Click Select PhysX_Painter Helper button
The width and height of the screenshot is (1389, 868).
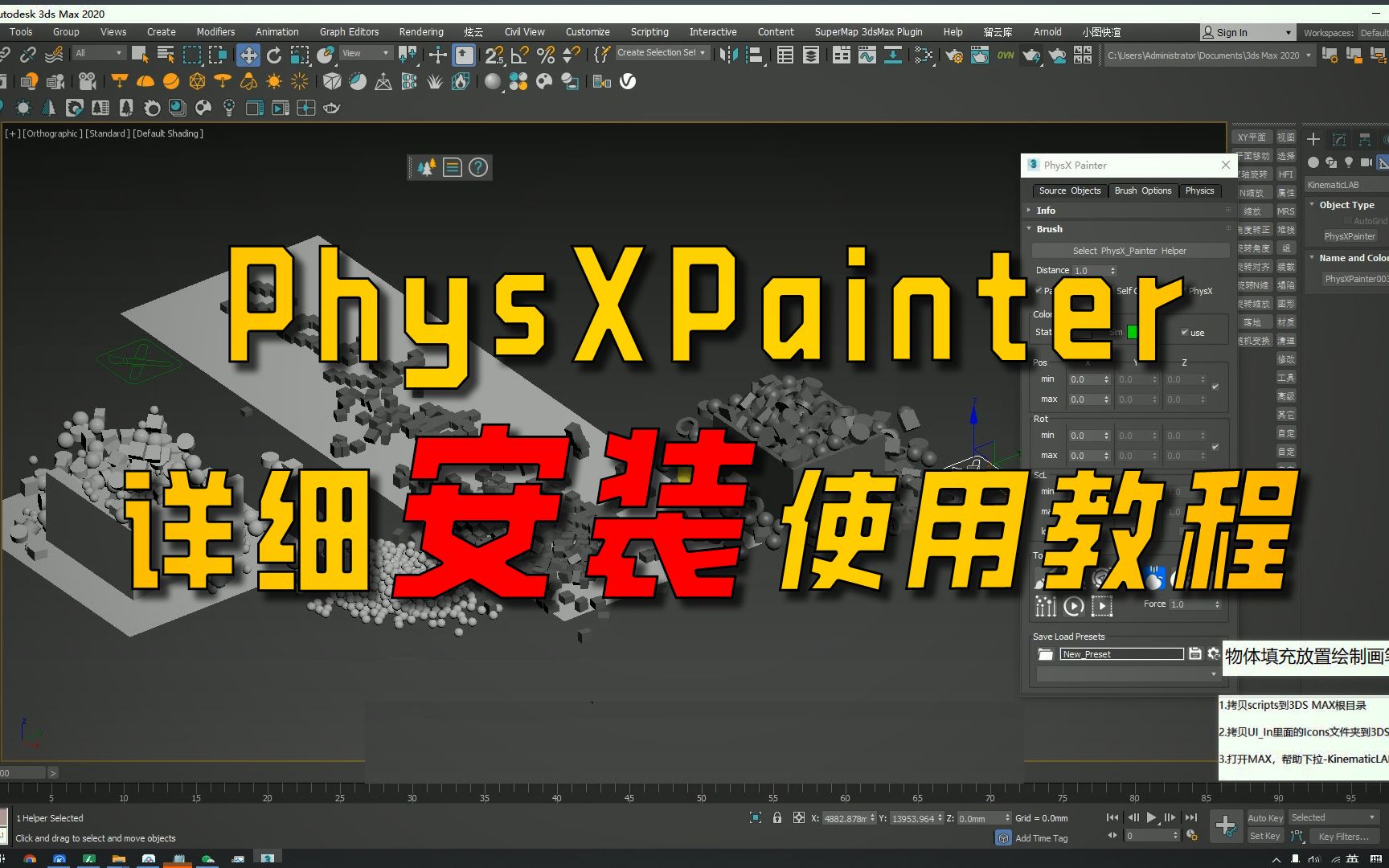point(1129,251)
